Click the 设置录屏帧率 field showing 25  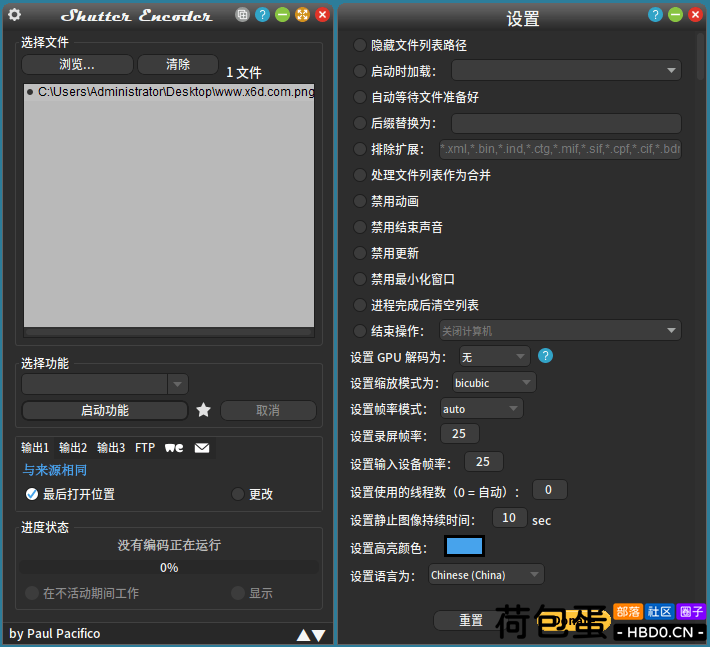pos(459,434)
